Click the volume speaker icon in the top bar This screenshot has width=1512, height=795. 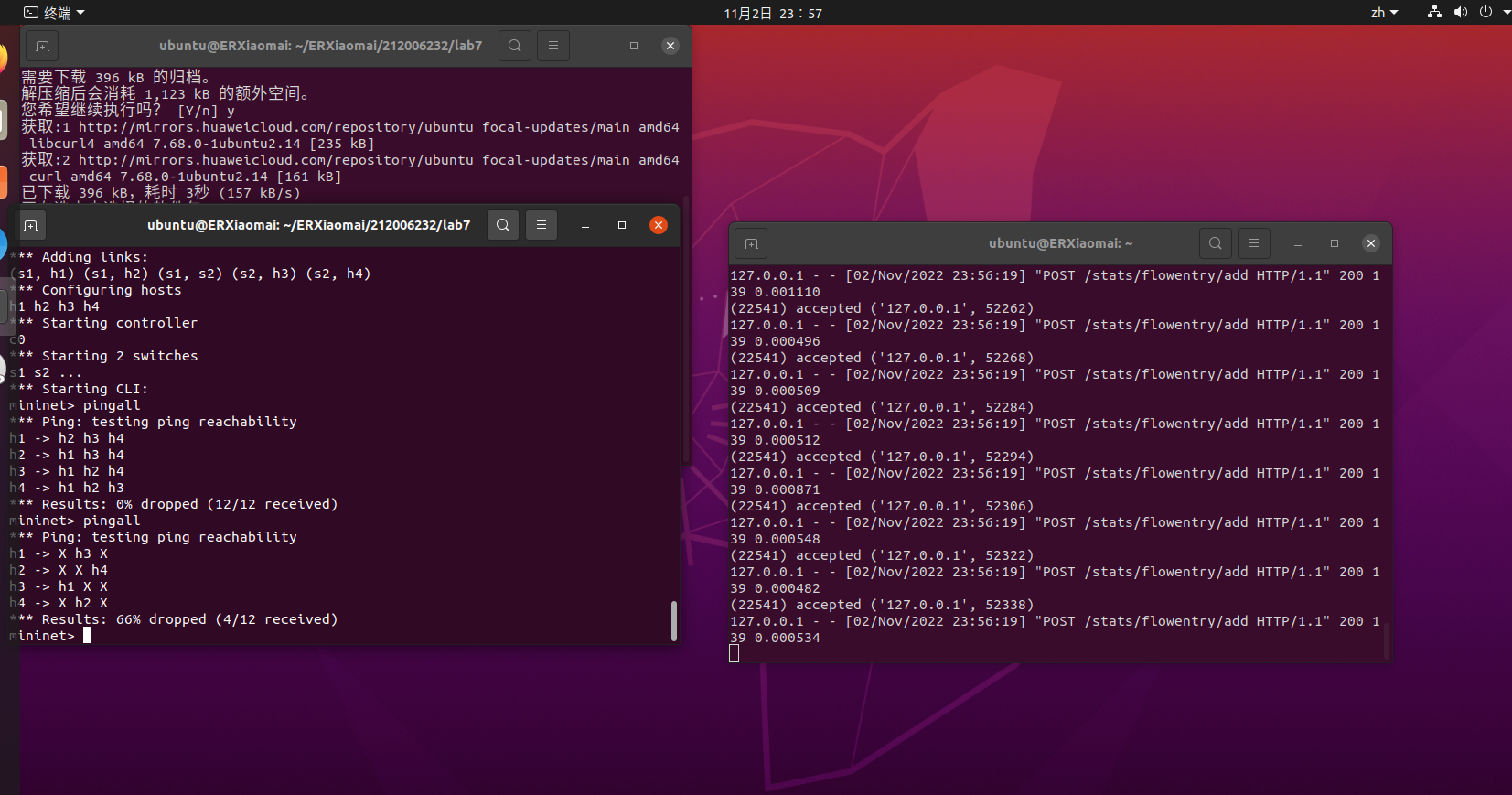[x=1460, y=12]
